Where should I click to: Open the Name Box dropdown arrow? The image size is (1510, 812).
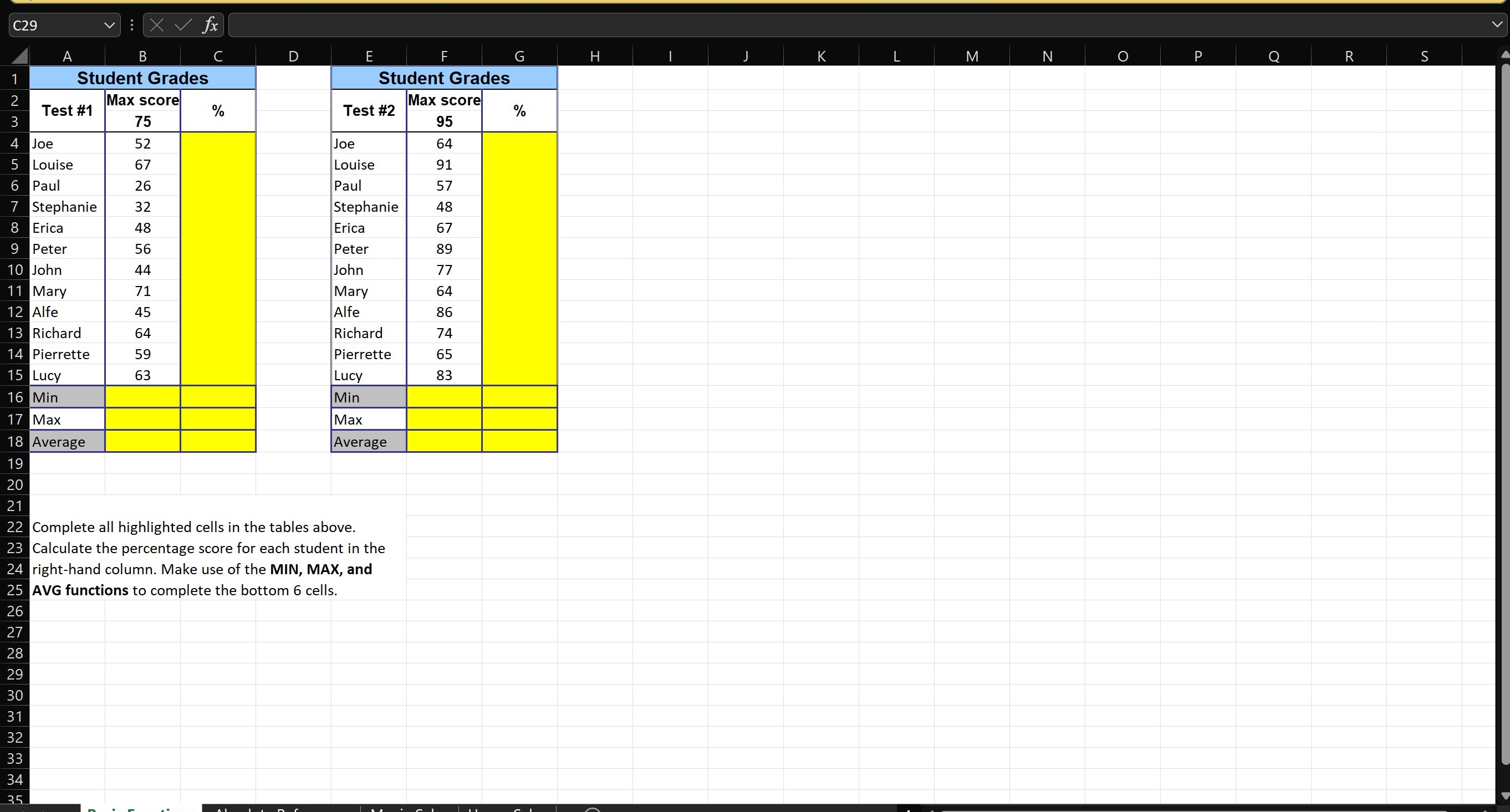(109, 25)
